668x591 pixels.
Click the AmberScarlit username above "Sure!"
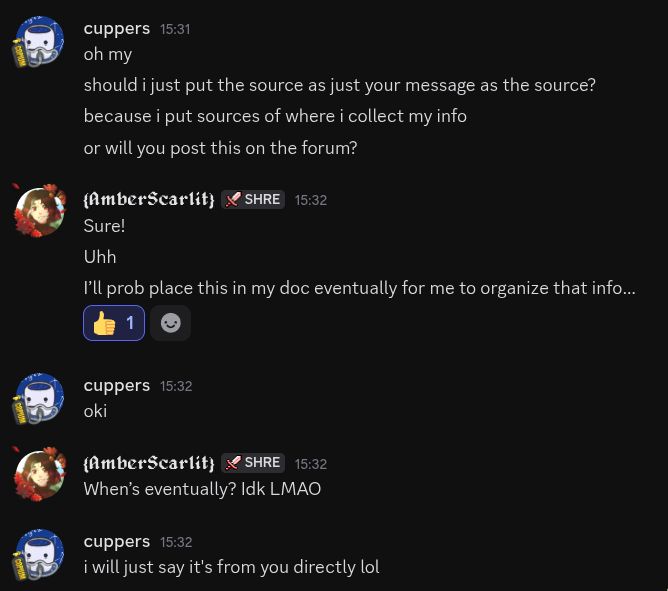pos(149,199)
